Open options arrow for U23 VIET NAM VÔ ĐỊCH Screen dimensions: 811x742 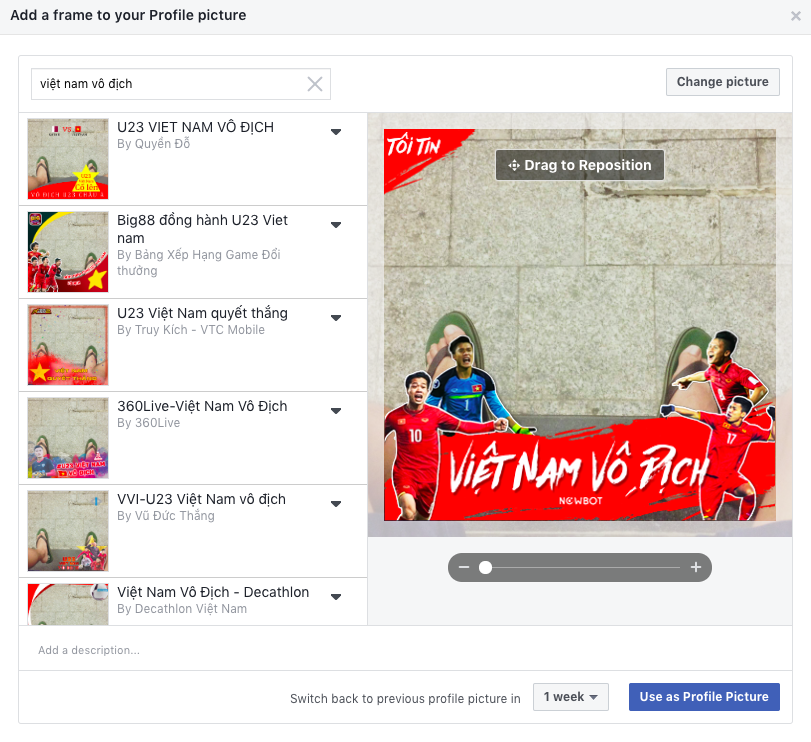point(336,132)
